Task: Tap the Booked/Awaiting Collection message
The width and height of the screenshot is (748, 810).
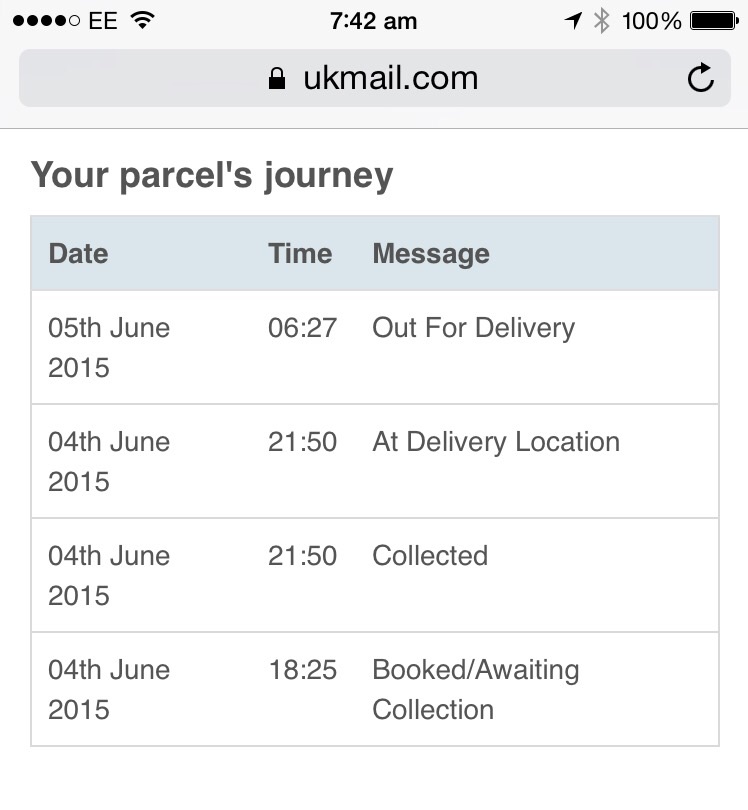Action: (x=476, y=690)
